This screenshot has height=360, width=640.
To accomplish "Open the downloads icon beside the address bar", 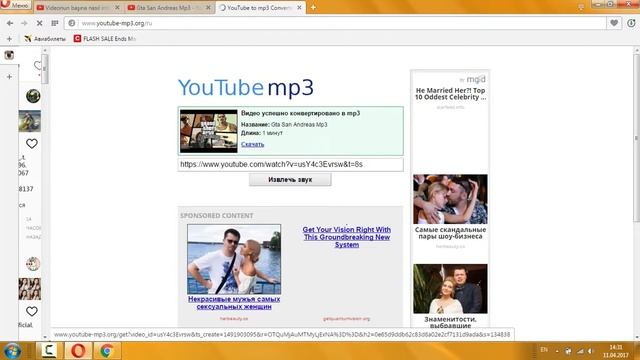I will [x=631, y=23].
